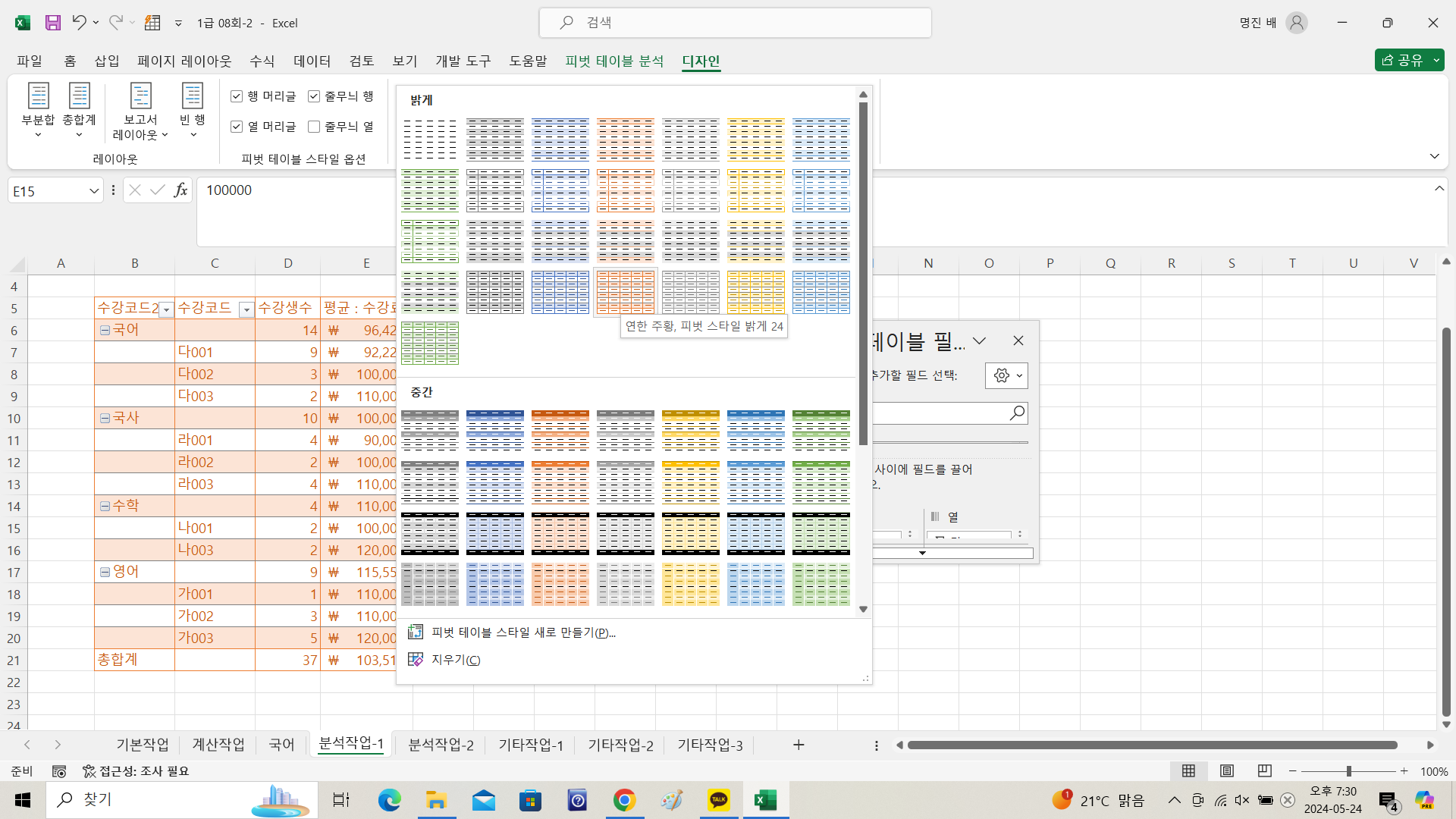Screen dimensions: 1456x819
Task: Enable the 줄무늬 열 checkbox
Action: coord(314,127)
